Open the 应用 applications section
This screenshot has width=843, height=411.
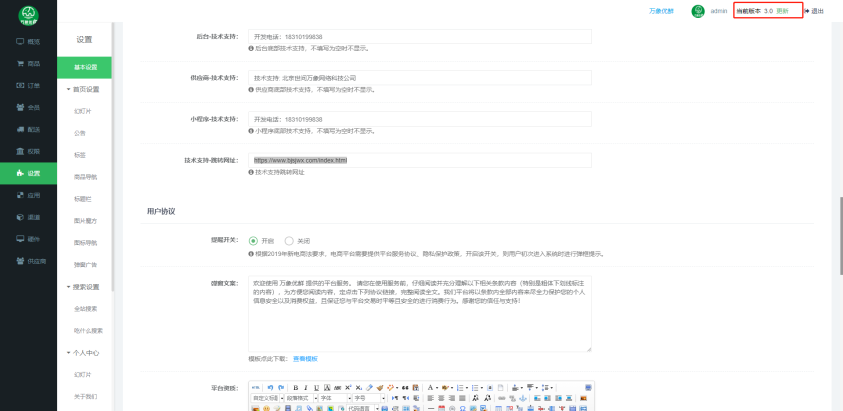point(28,195)
